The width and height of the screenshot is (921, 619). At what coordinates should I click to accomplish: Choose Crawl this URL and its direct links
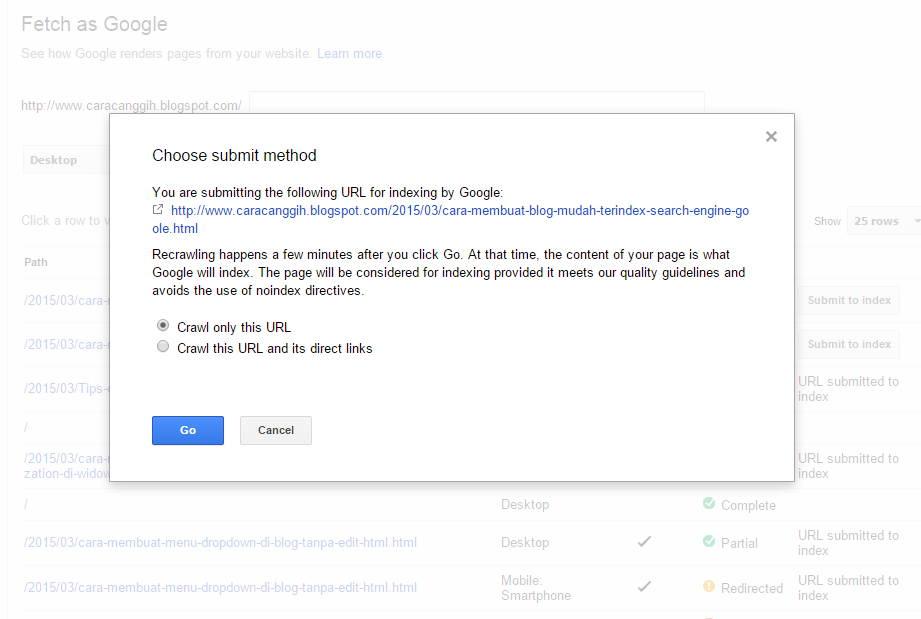(161, 346)
